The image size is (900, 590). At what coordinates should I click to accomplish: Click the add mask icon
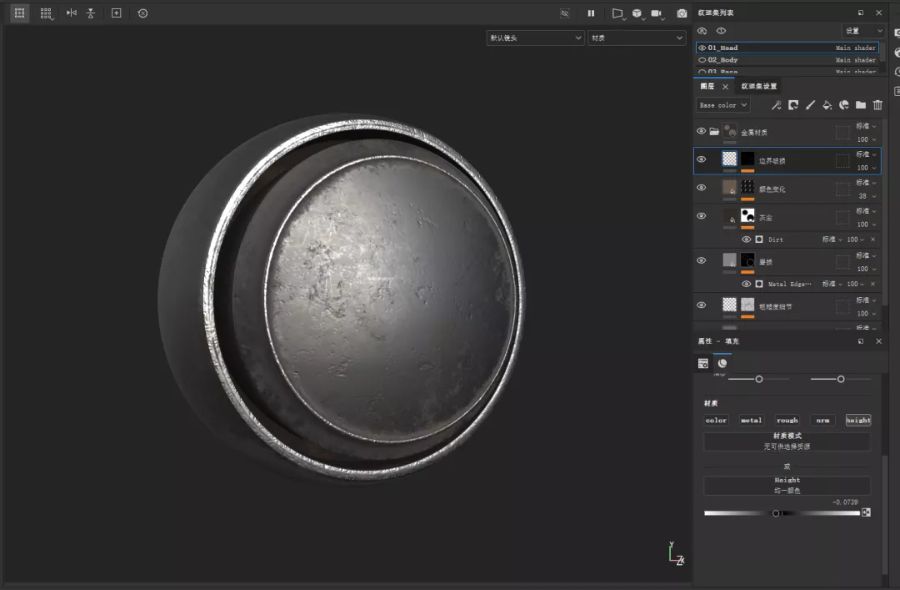793,105
